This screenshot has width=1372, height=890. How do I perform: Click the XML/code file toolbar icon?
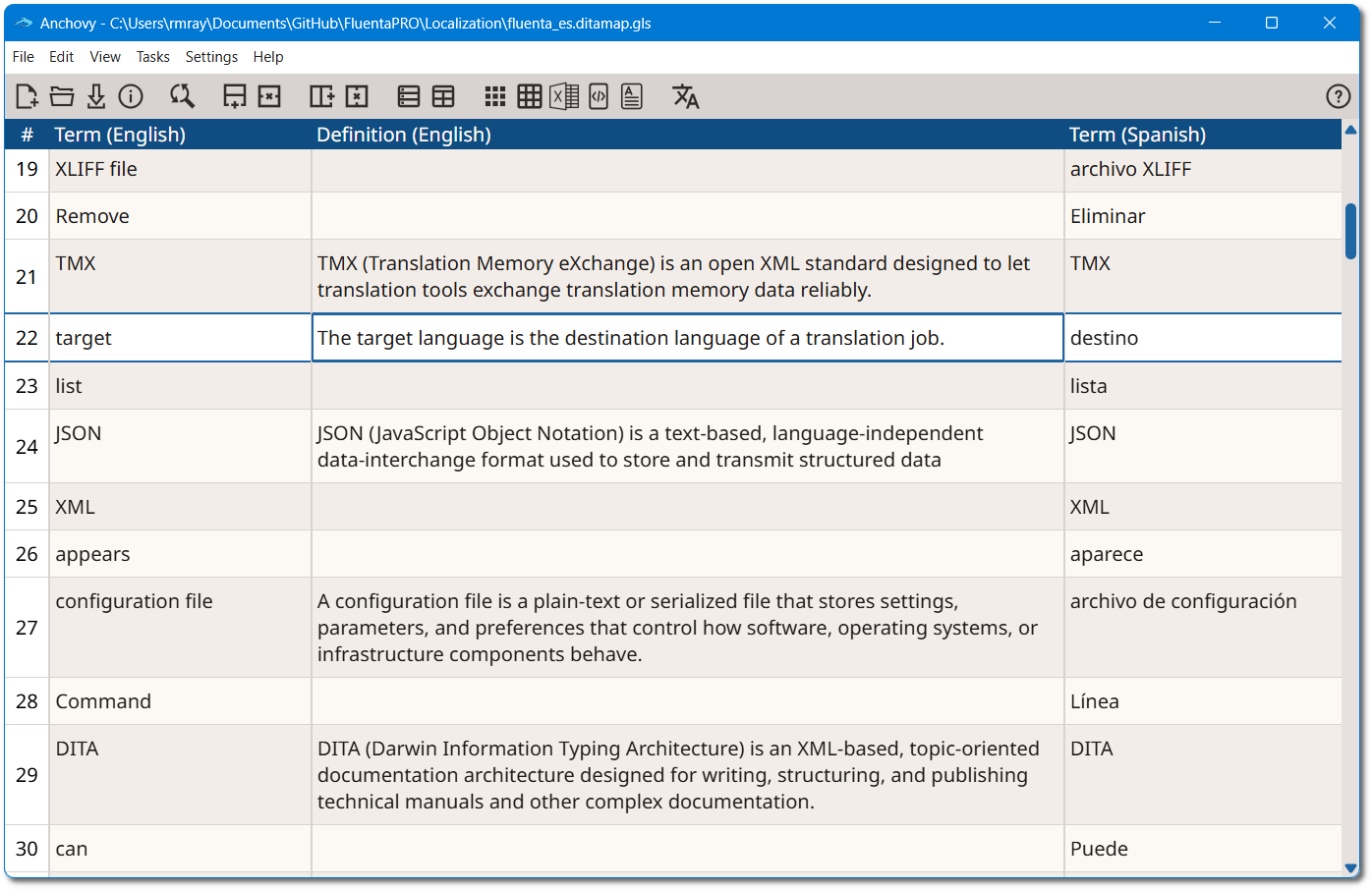coord(599,96)
